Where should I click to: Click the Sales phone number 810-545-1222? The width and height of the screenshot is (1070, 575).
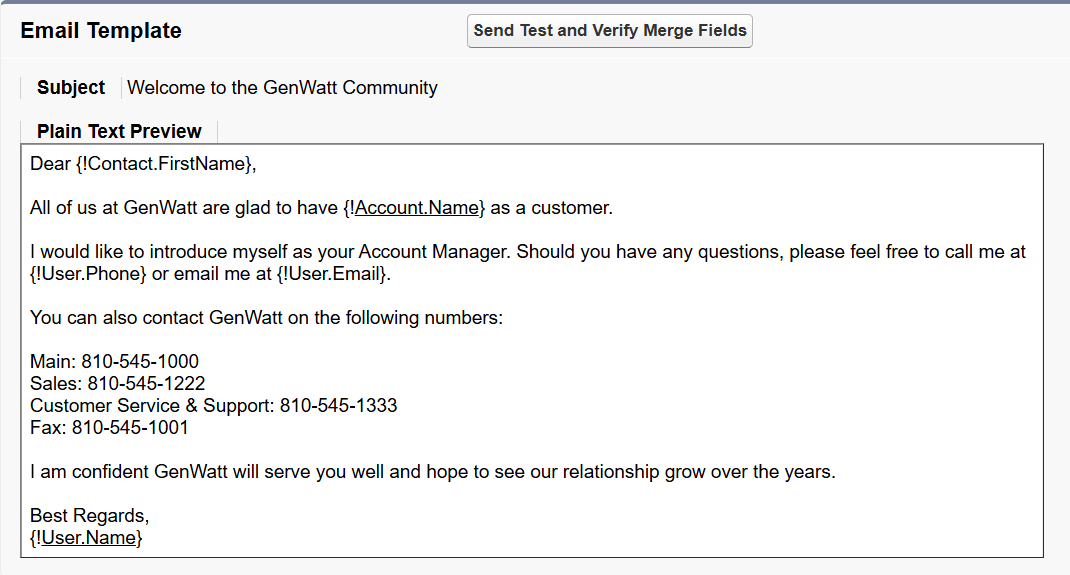pyautogui.click(x=146, y=383)
